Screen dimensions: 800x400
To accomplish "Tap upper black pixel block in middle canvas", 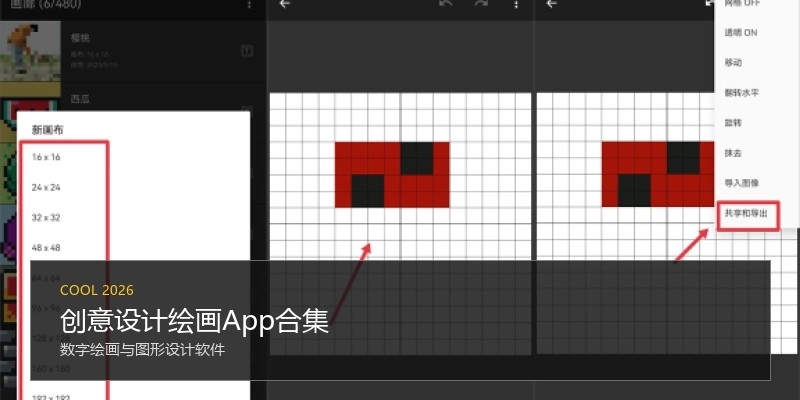I will pos(417,158).
